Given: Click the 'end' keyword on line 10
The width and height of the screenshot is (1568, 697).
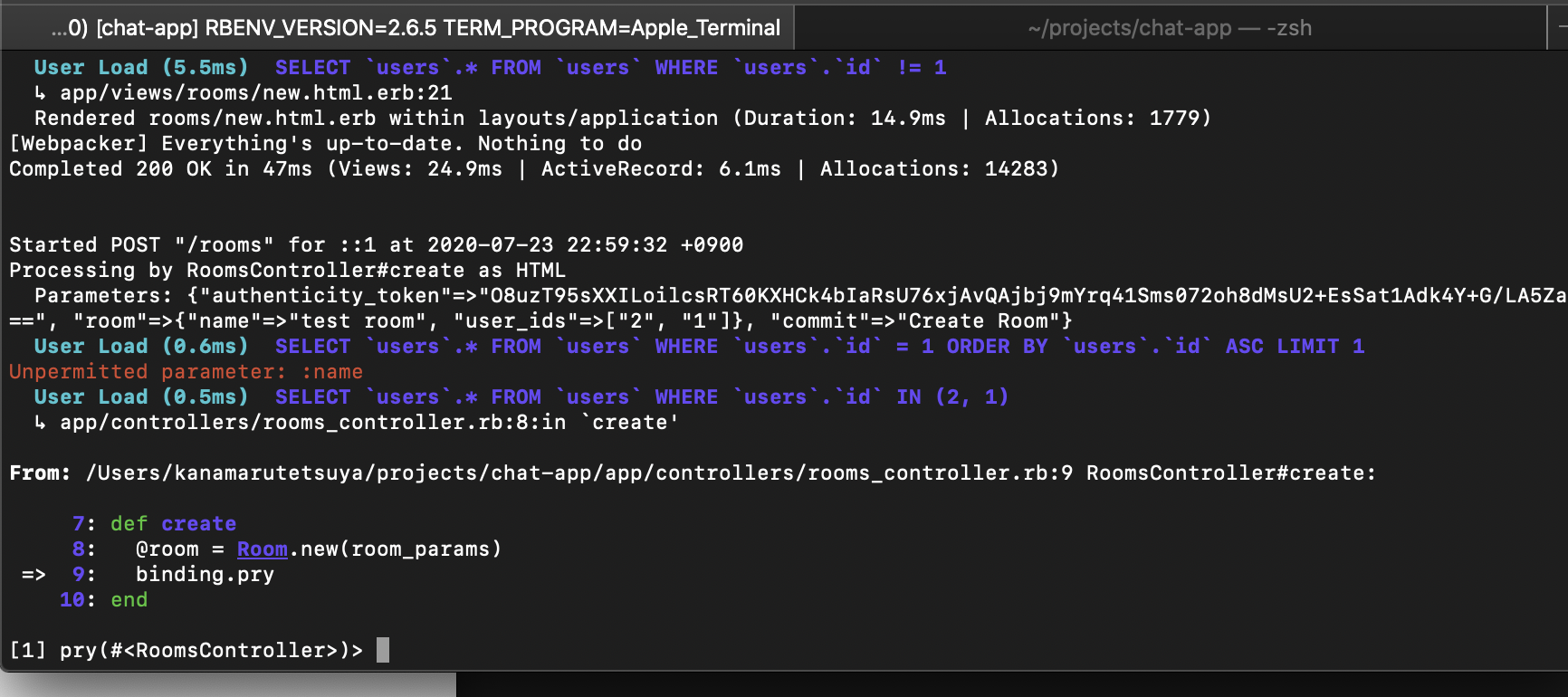Looking at the screenshot, I should pyautogui.click(x=129, y=600).
